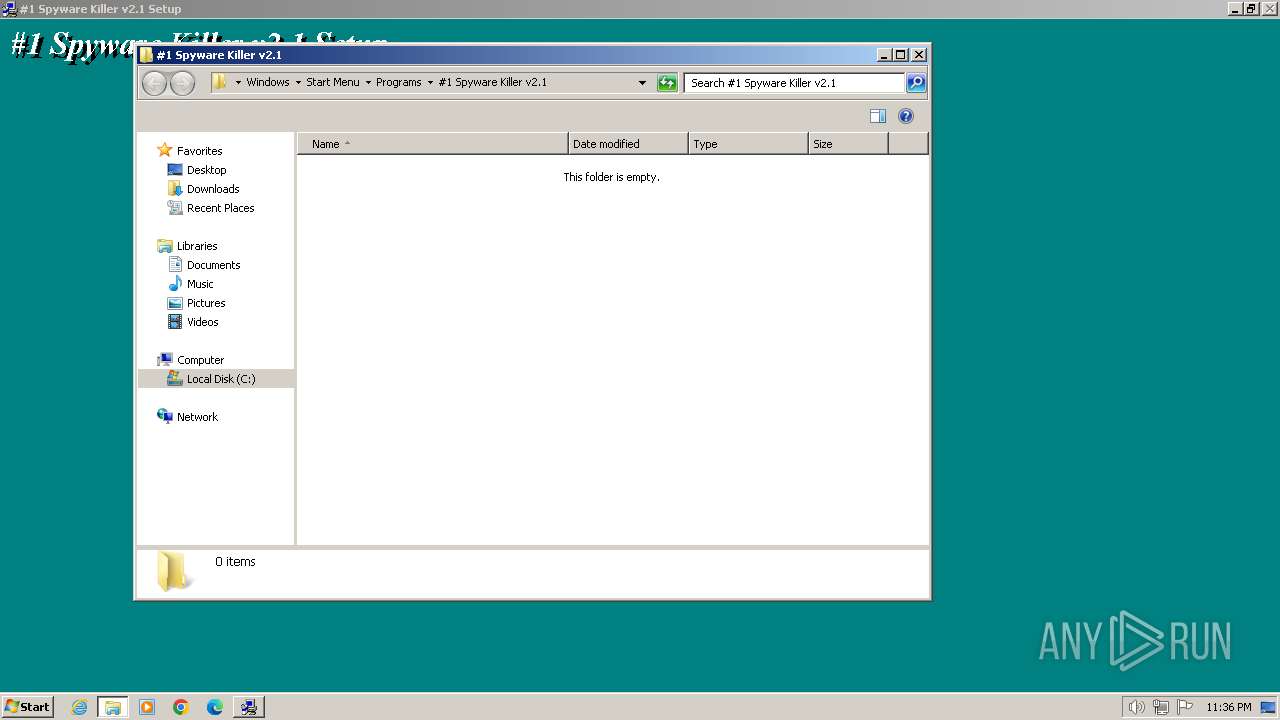1280x720 pixels.
Task: Open Internet Explorer from the taskbar
Action: point(80,707)
